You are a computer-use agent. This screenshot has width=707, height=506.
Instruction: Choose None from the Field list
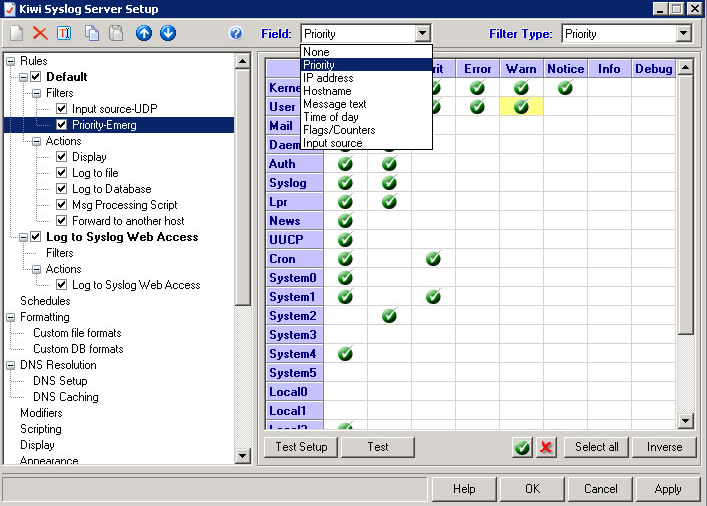coord(366,52)
